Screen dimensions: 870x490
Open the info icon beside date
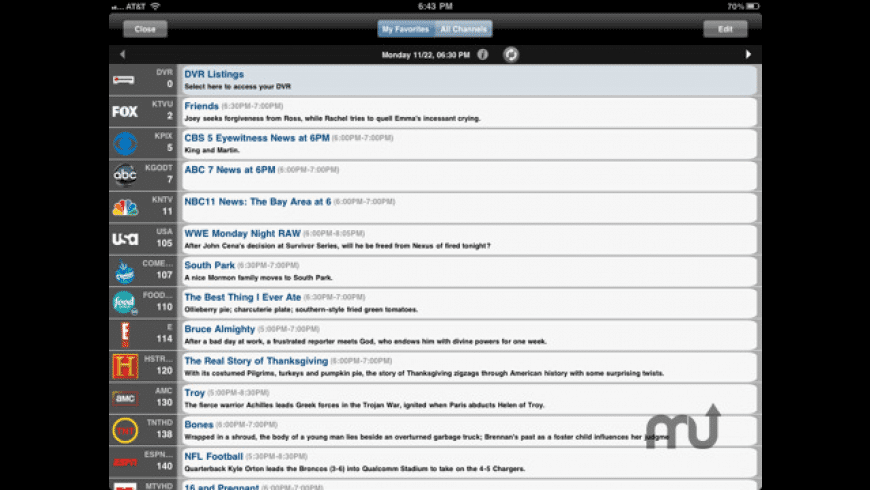pyautogui.click(x=483, y=54)
